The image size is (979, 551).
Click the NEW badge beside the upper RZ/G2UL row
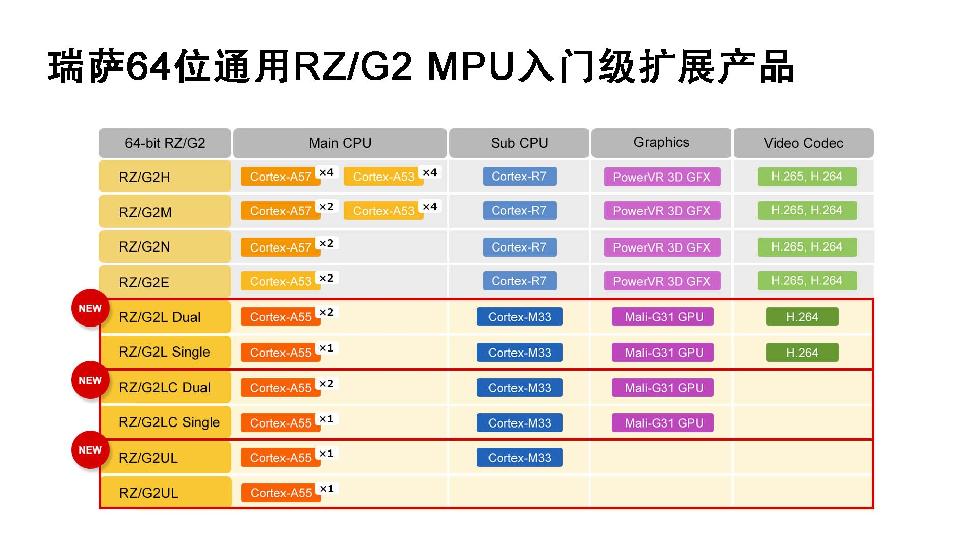pos(90,451)
